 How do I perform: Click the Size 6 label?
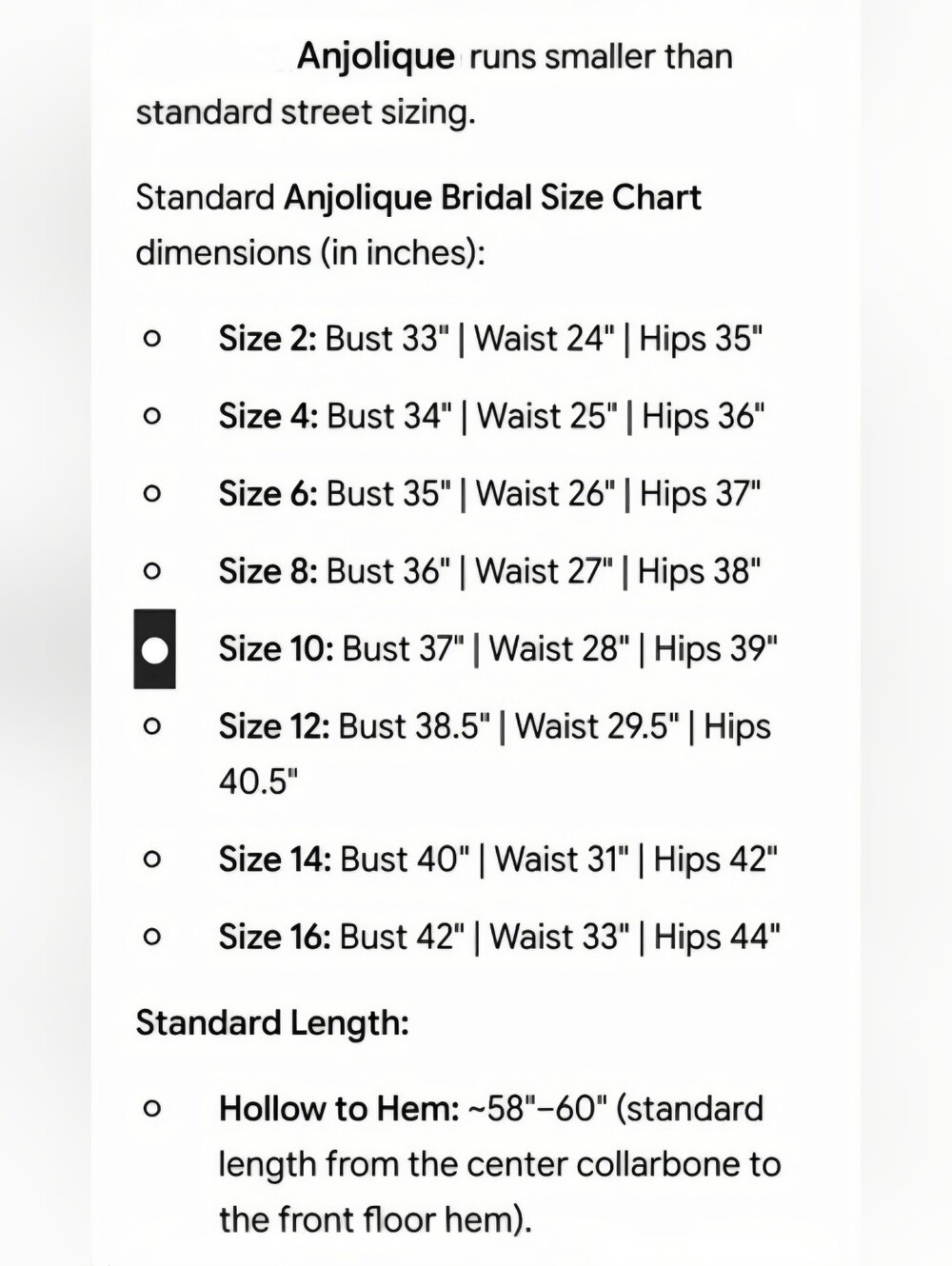268,494
